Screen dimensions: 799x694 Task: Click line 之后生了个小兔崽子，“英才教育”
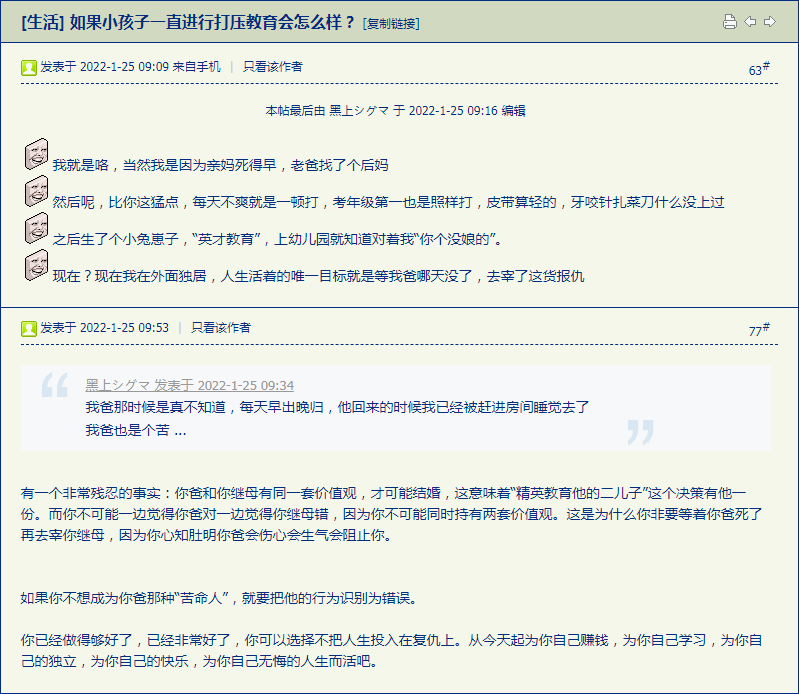pos(278,239)
